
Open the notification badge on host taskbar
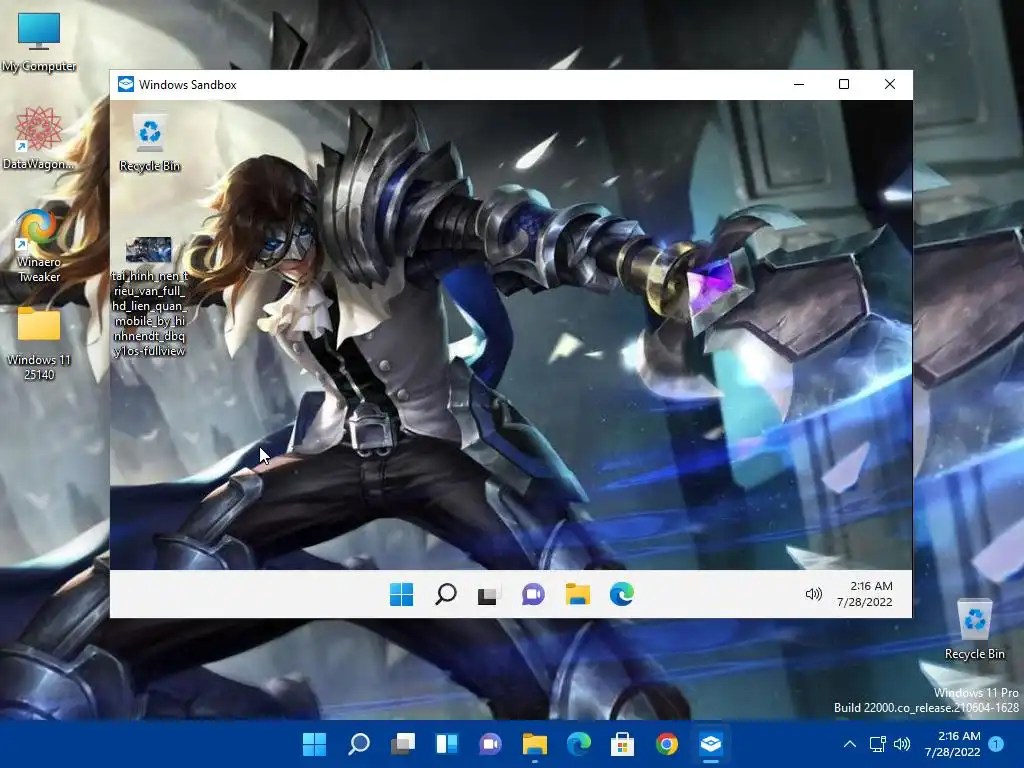(x=996, y=744)
